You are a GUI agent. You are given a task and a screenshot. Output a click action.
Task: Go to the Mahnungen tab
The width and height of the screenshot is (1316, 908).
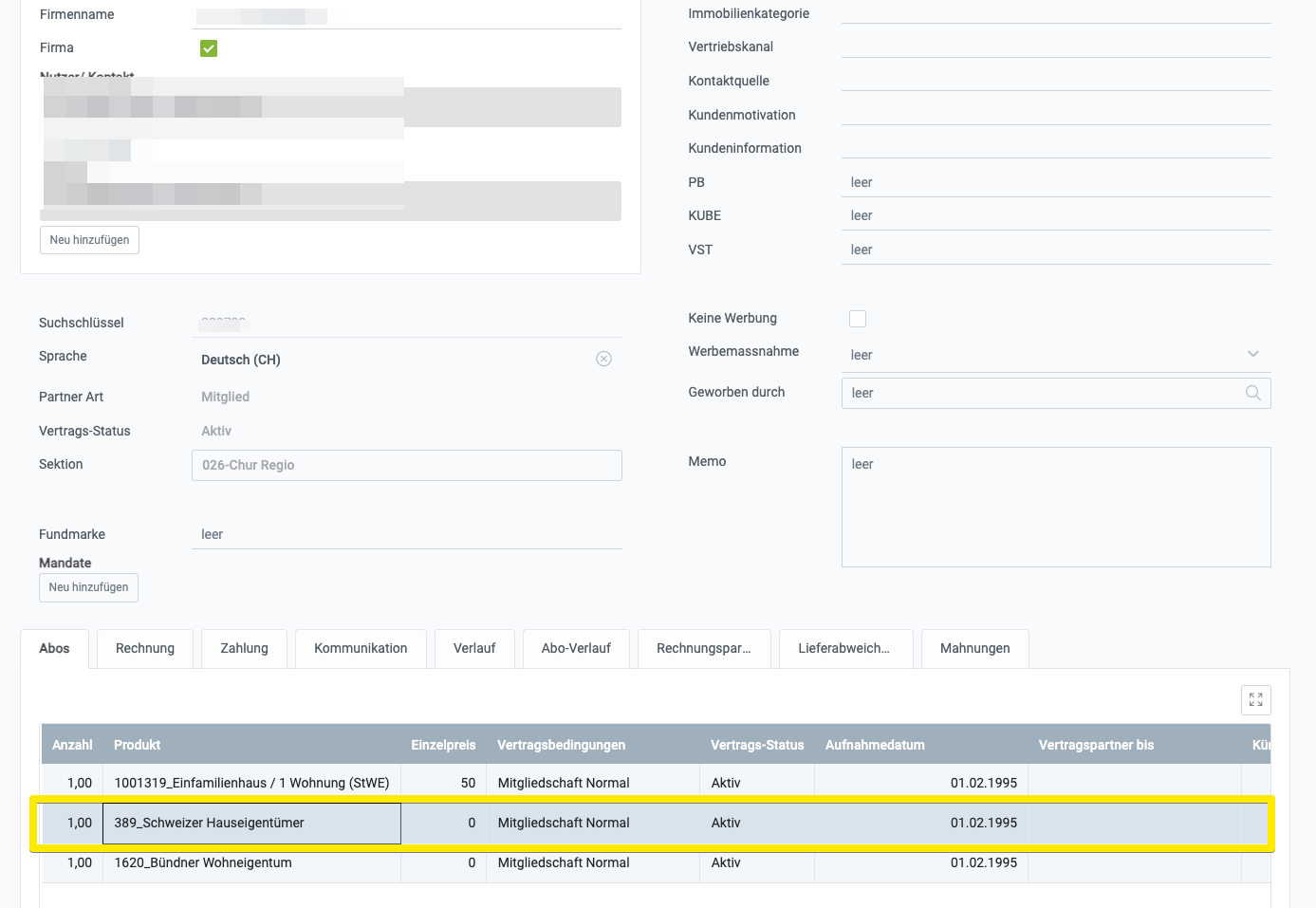pos(975,649)
